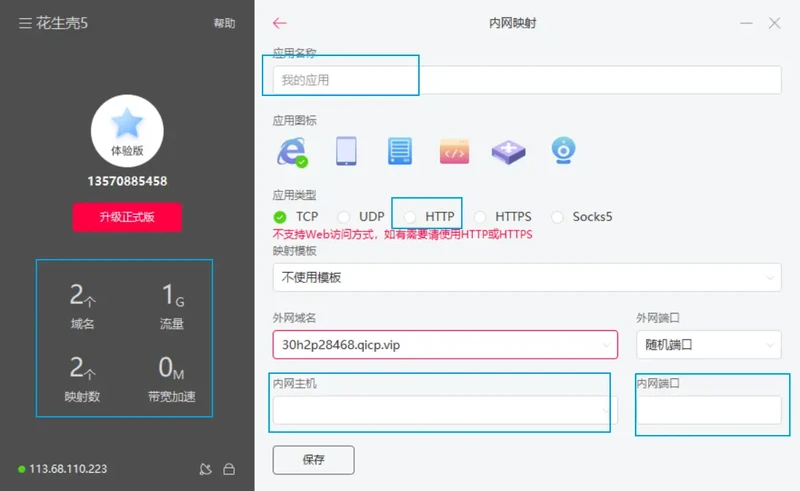Screen dimensions: 800x491
Task: Click the 内网端口 input field
Action: pos(709,410)
